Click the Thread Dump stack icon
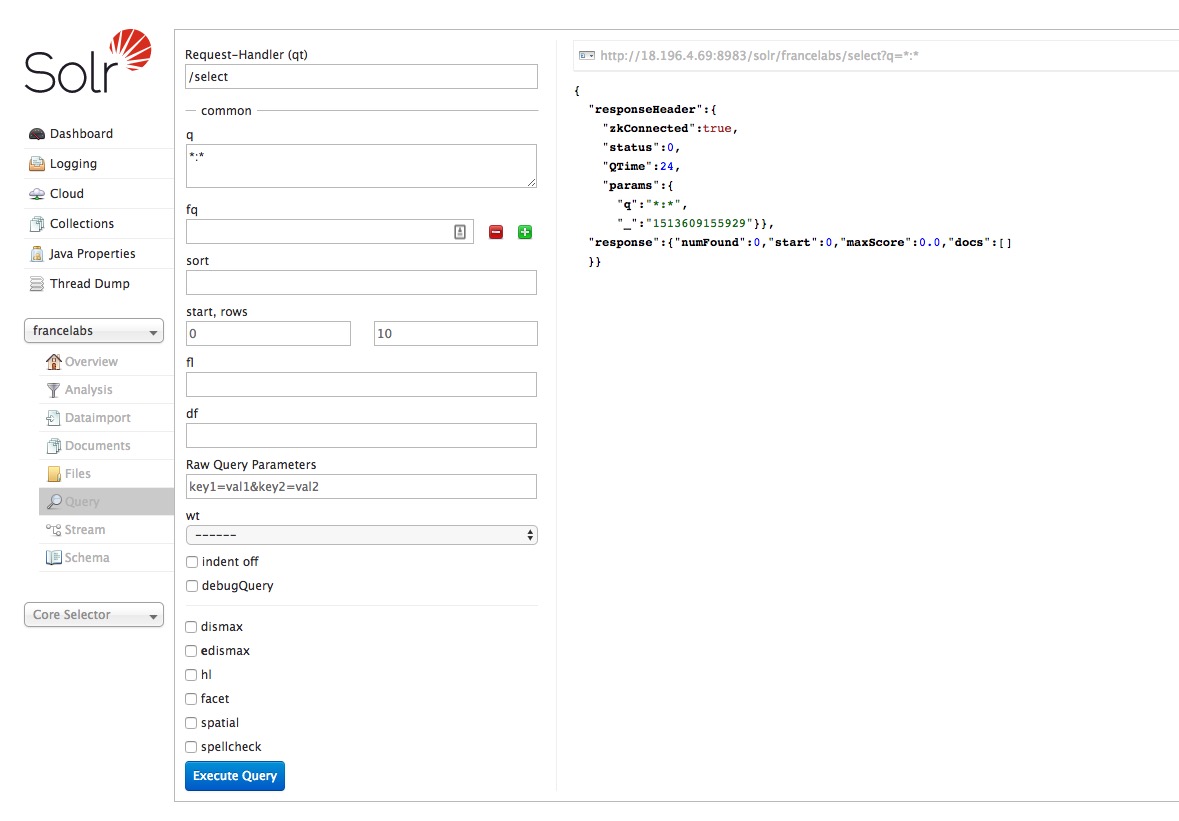This screenshot has width=1179, height=821. [37, 284]
